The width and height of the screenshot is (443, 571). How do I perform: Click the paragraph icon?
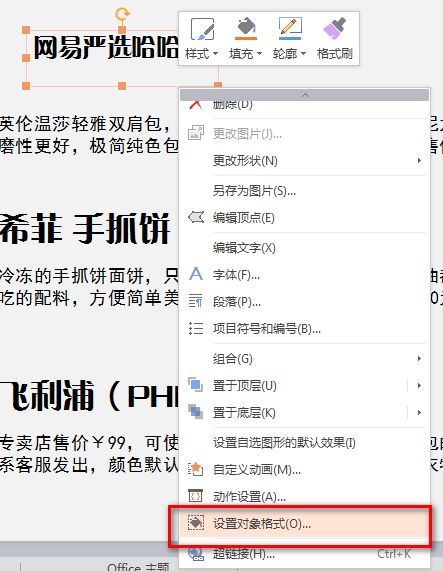[x=195, y=301]
